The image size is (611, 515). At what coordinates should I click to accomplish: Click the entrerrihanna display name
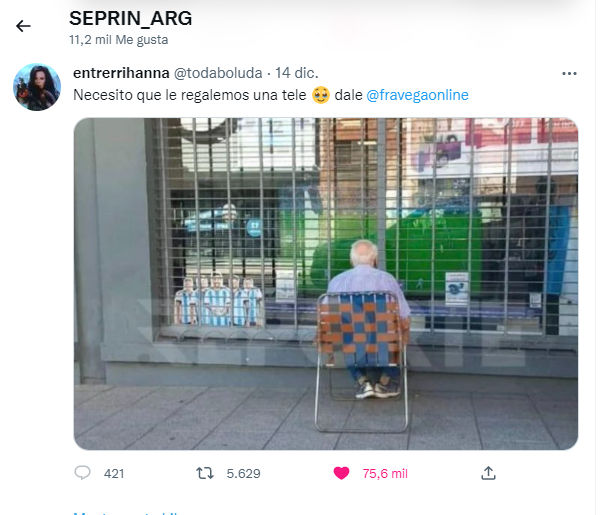[x=121, y=73]
